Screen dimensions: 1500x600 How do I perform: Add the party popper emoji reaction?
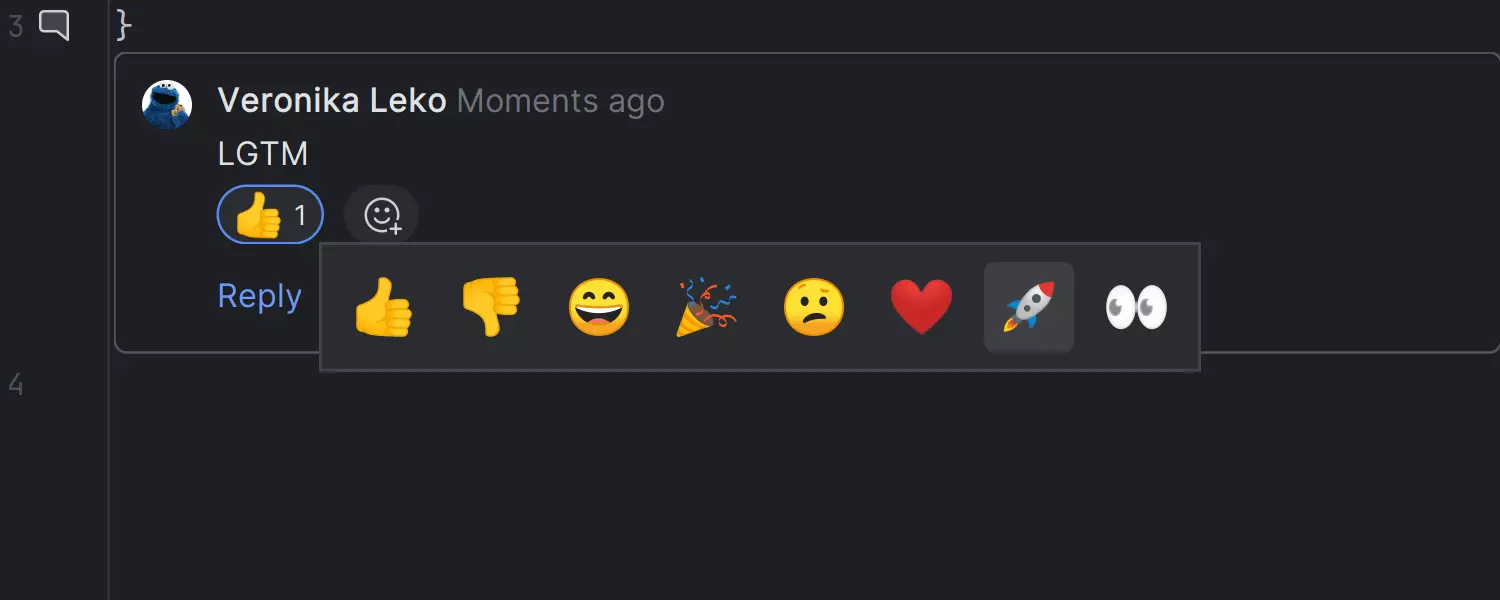click(x=706, y=307)
